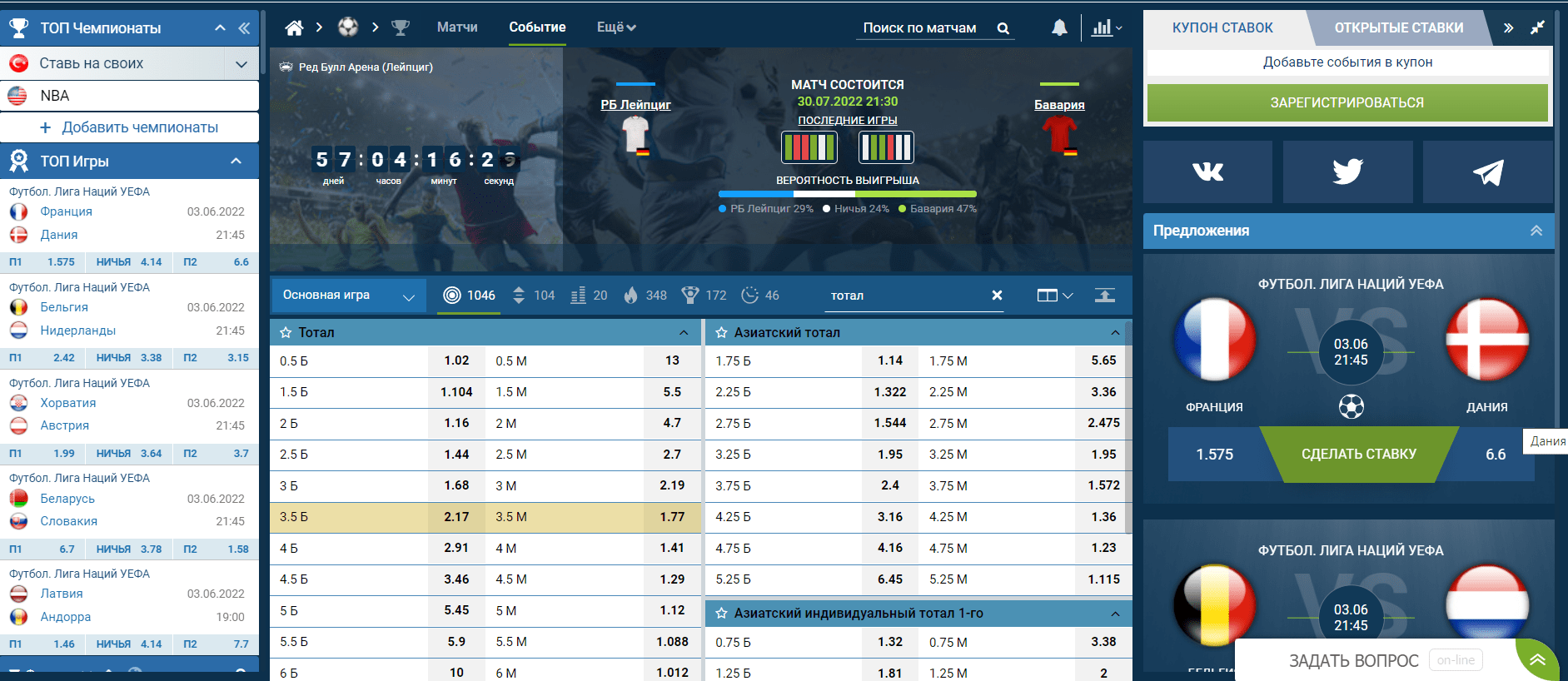This screenshot has width=1568, height=681.
Task: Pick НИЧЬЯ 3.38 for Бельгия–Нидерланды
Action: point(129,358)
